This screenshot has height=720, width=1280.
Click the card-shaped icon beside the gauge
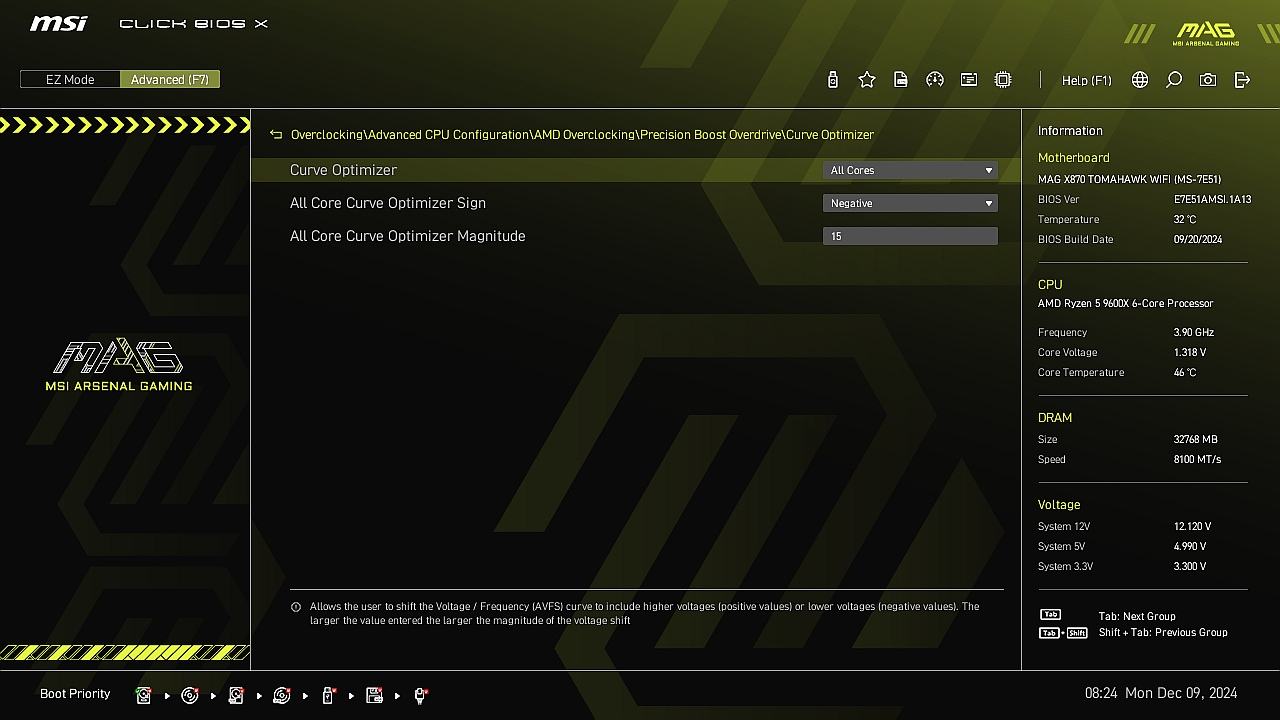pyautogui.click(x=969, y=80)
